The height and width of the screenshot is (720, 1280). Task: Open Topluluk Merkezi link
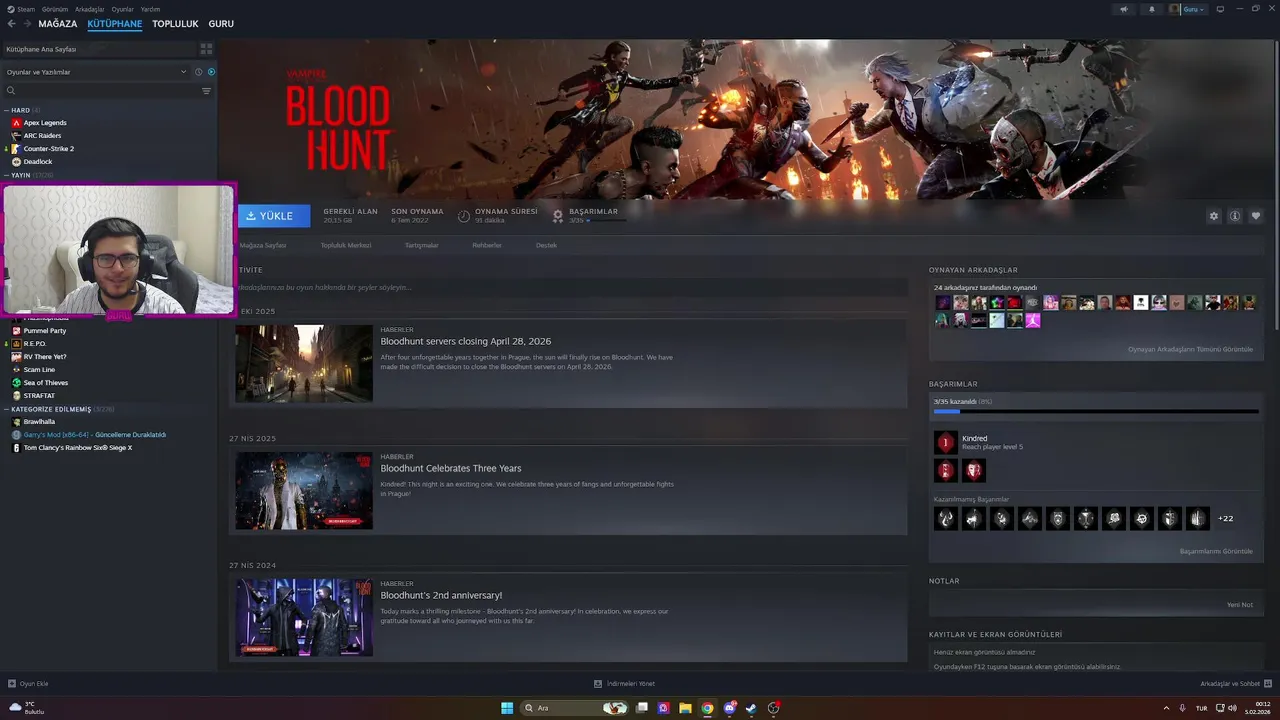346,245
